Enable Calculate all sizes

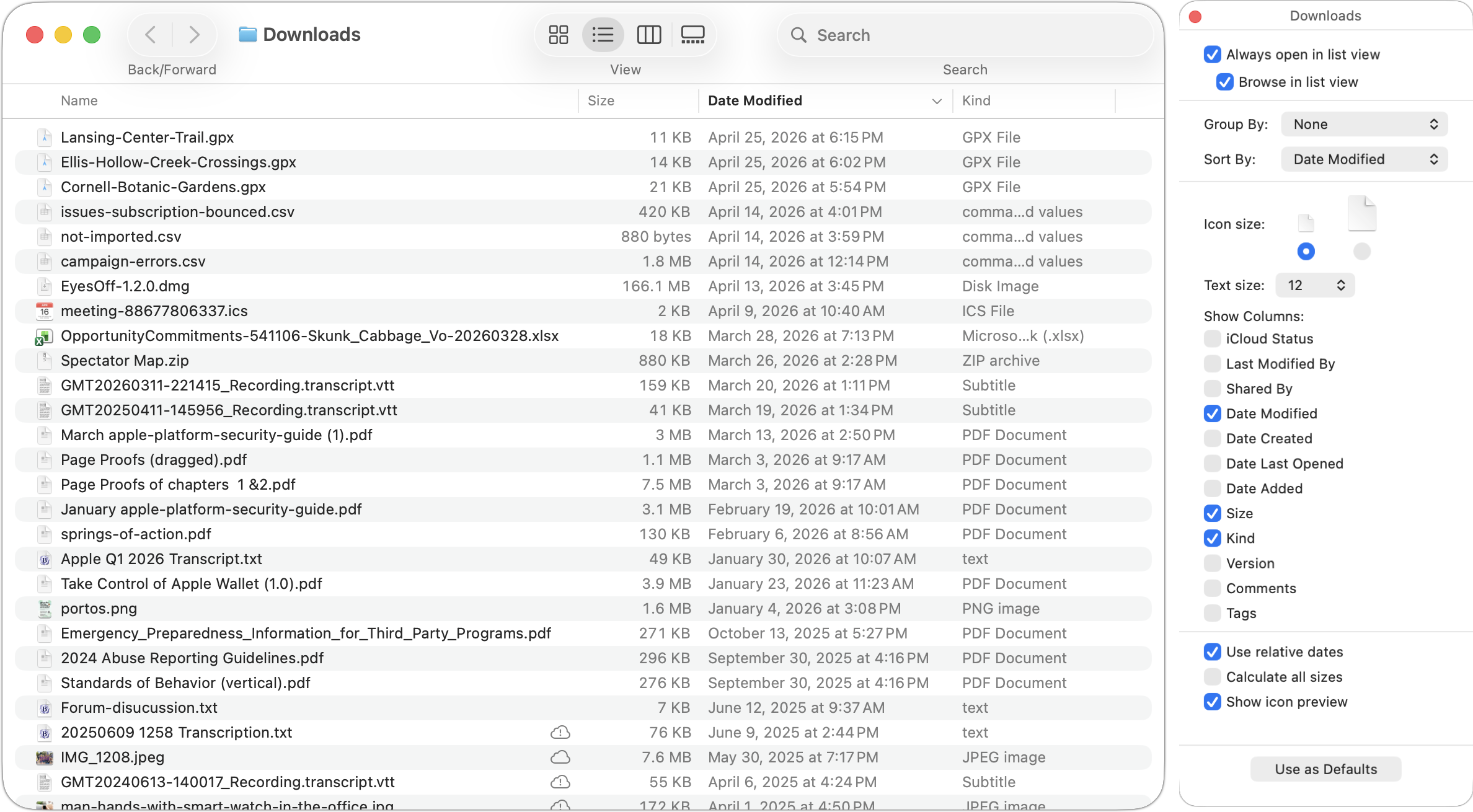1213,677
